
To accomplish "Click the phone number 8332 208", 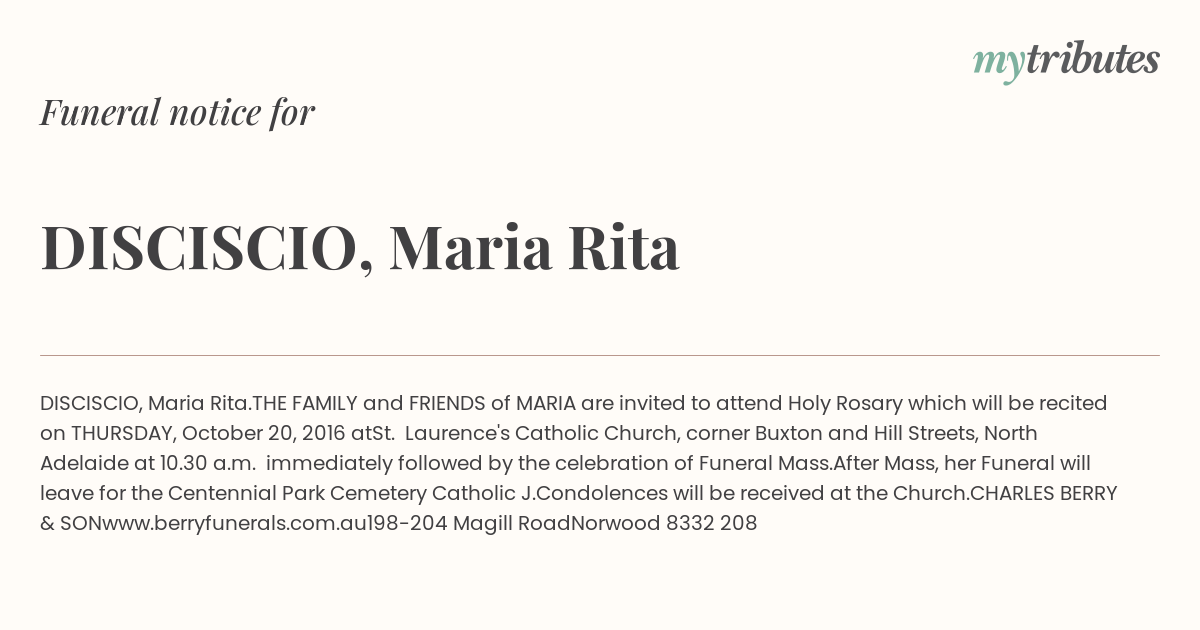I will click(711, 523).
